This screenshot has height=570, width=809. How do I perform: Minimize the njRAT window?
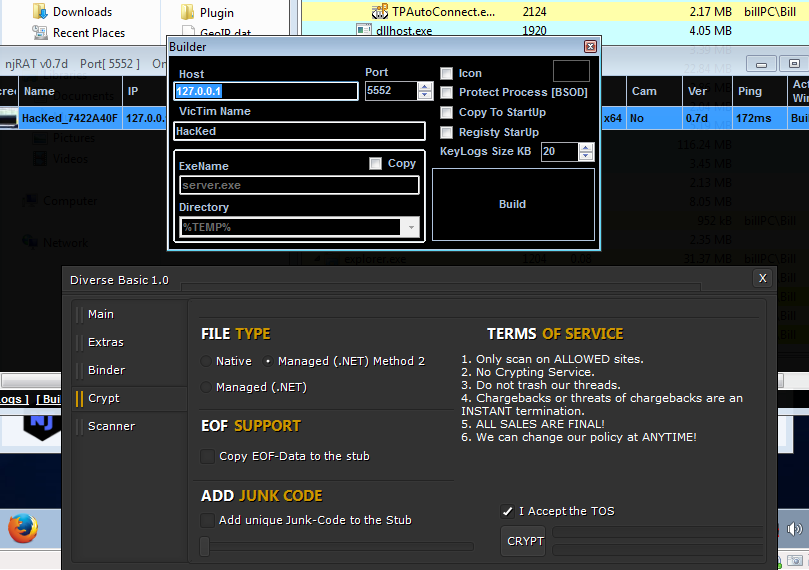761,64
